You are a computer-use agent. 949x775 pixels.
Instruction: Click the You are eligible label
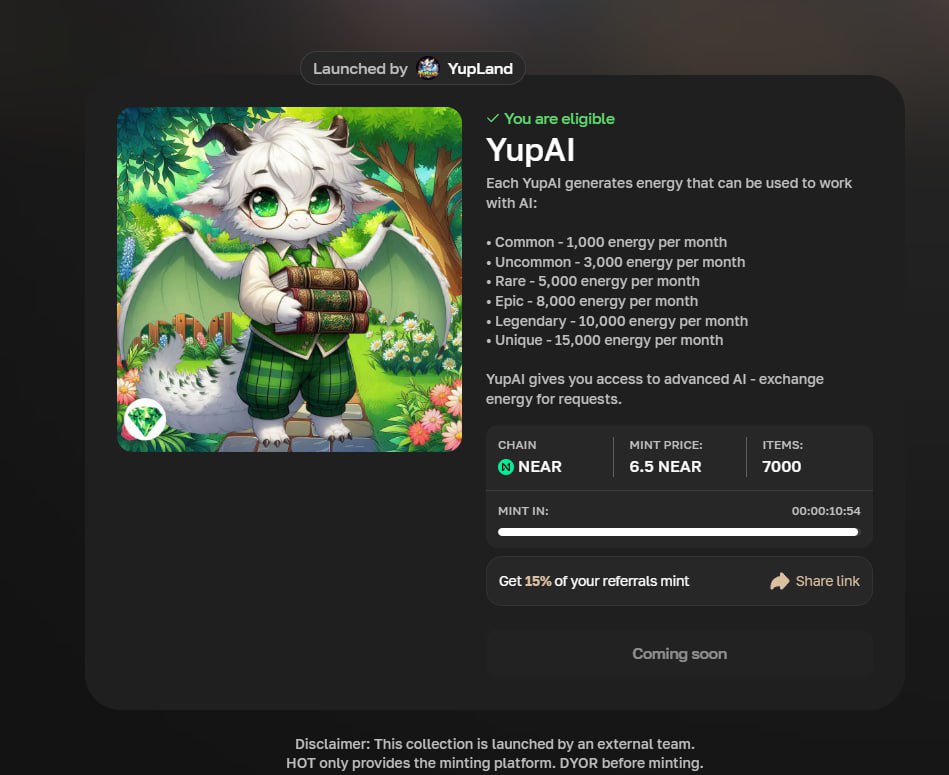[x=559, y=119]
